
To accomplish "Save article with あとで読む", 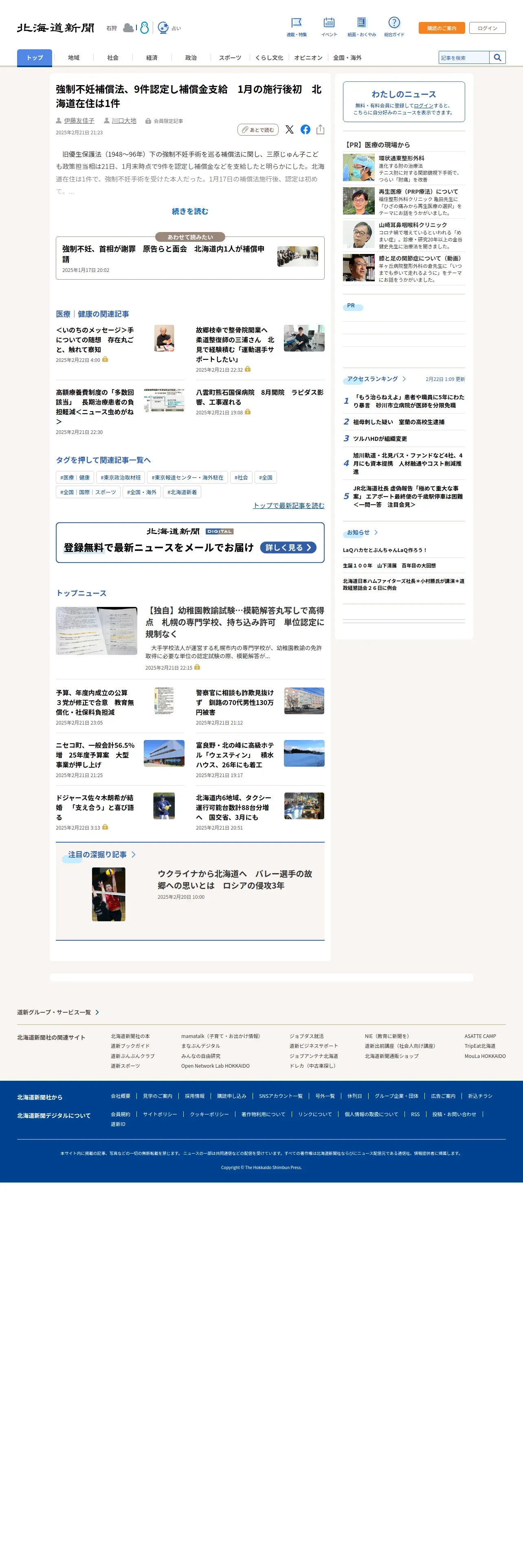I will coord(258,130).
